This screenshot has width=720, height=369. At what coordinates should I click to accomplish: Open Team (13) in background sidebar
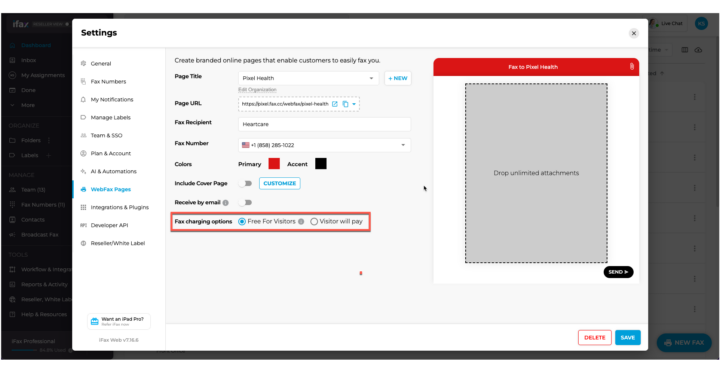point(33,190)
